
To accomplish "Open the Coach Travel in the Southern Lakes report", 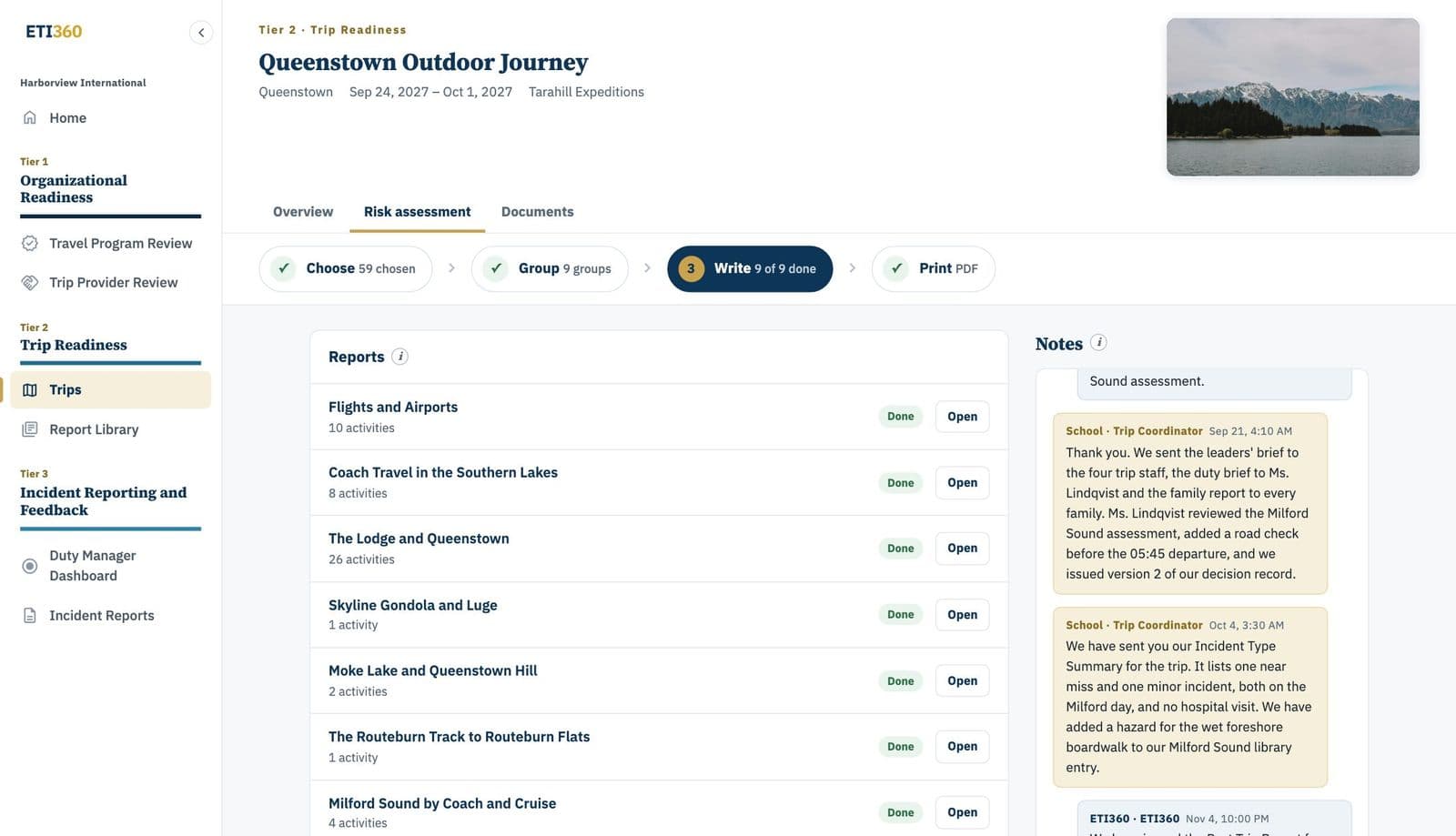I will pyautogui.click(x=962, y=483).
